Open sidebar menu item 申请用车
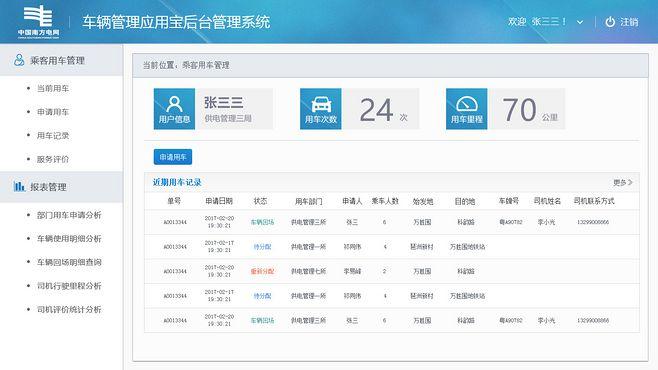 [x=53, y=112]
